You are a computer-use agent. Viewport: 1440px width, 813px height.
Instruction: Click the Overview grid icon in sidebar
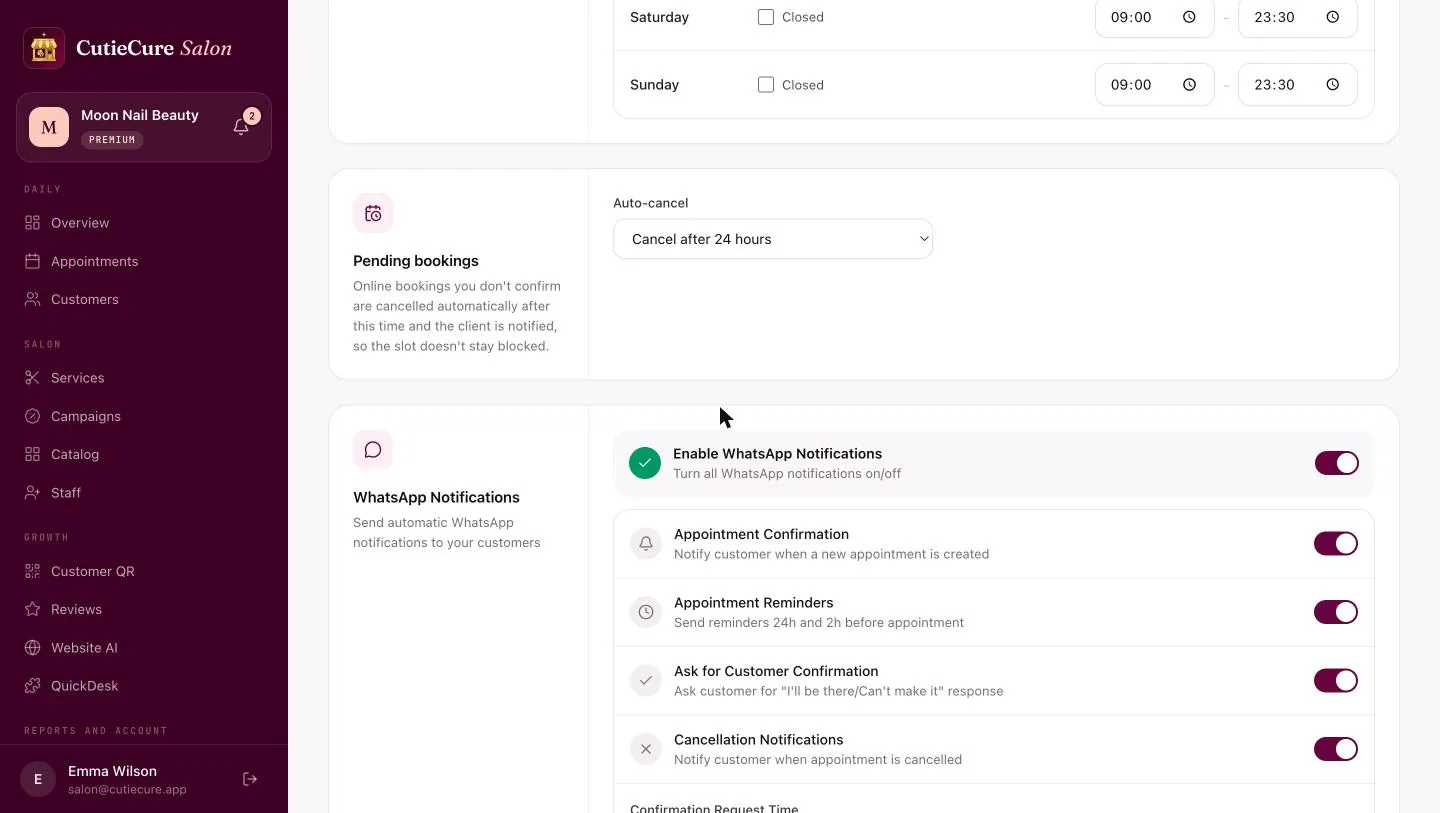tap(33, 223)
